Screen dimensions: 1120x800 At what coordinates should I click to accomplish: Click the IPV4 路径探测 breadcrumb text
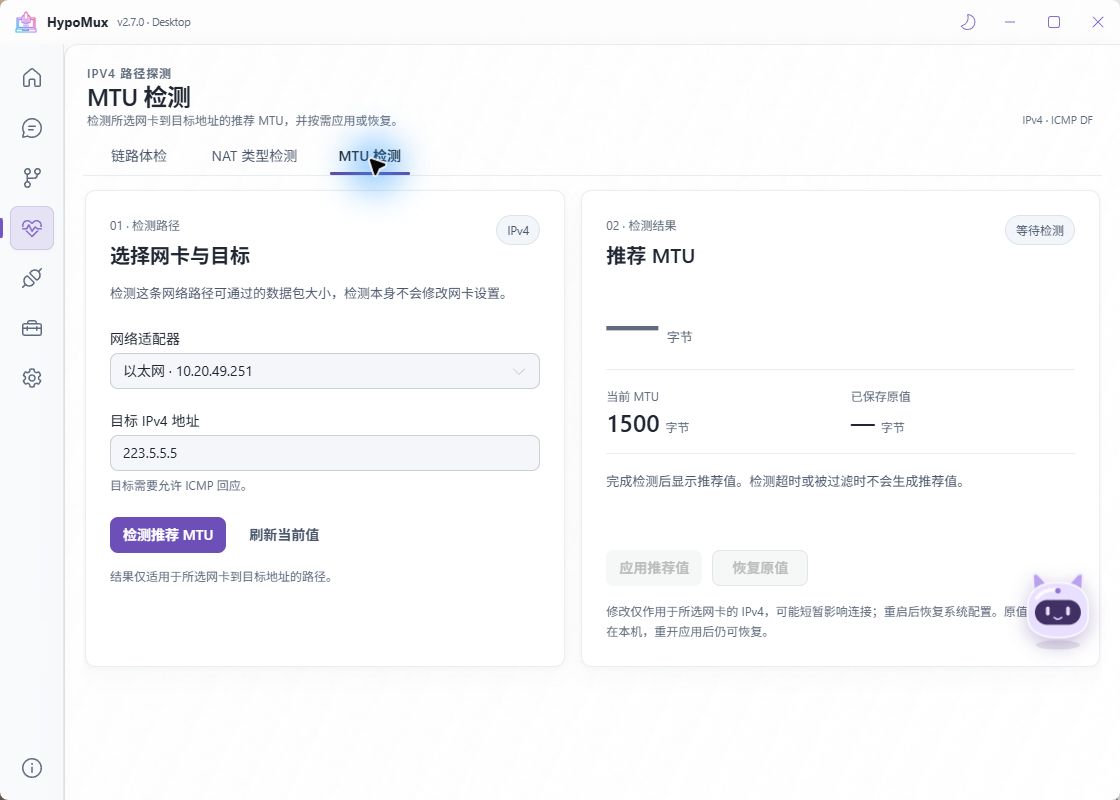click(129, 74)
